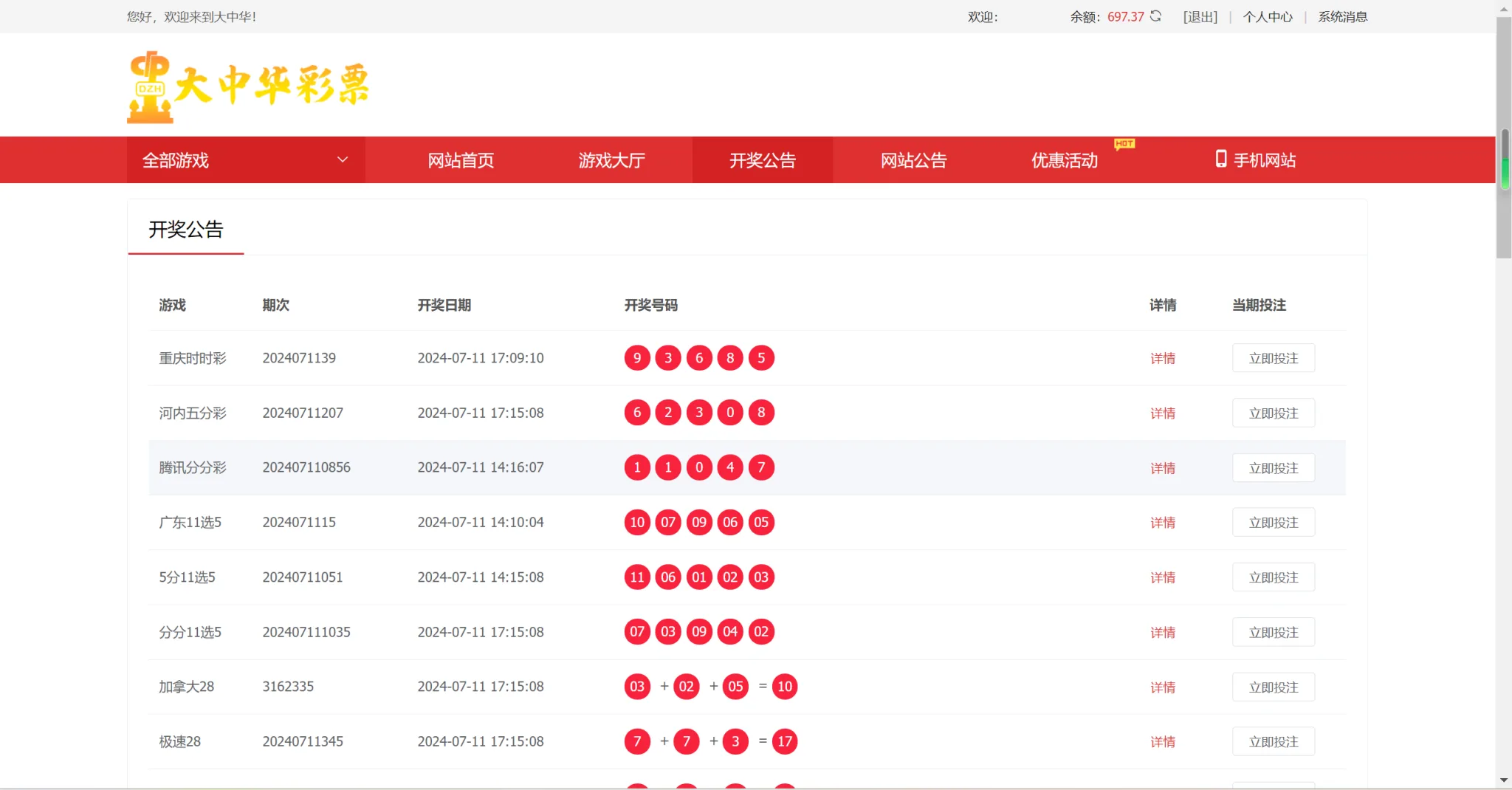This screenshot has height=790, width=1512.
Task: Click the 大中华彩票 site logo
Action: click(x=247, y=83)
